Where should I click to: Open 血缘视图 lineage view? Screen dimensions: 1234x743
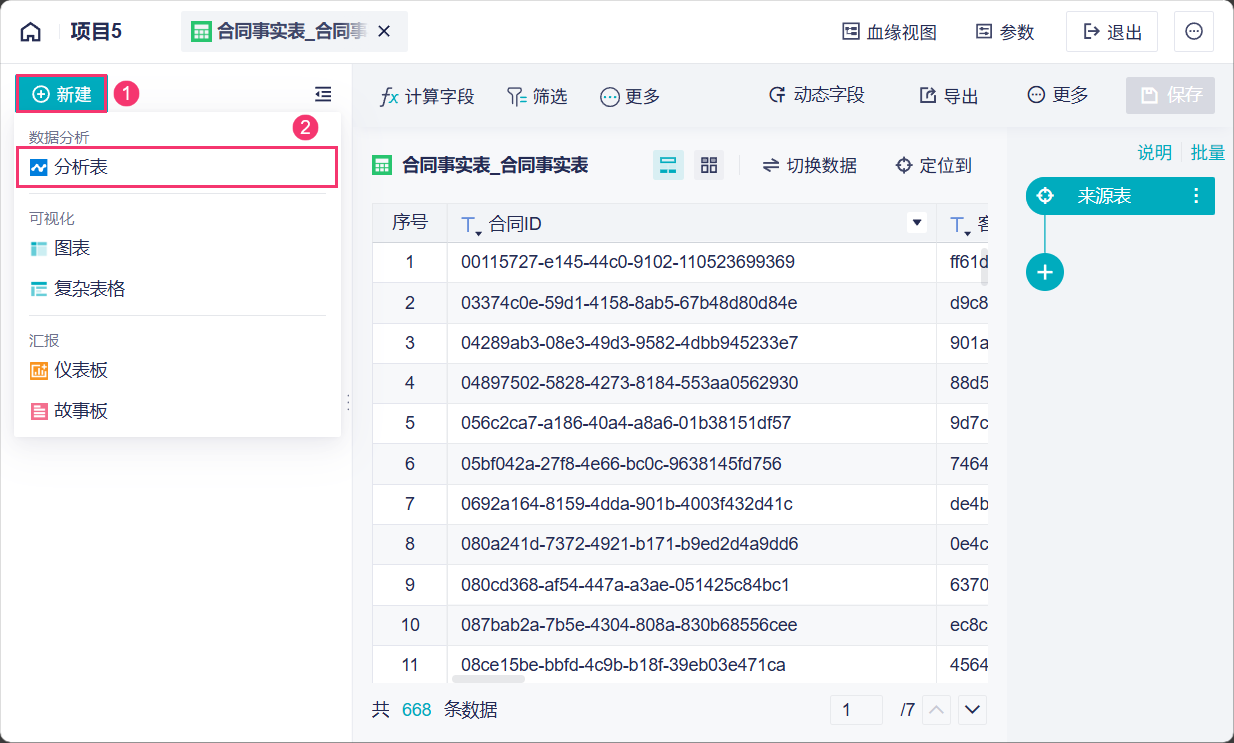click(889, 32)
